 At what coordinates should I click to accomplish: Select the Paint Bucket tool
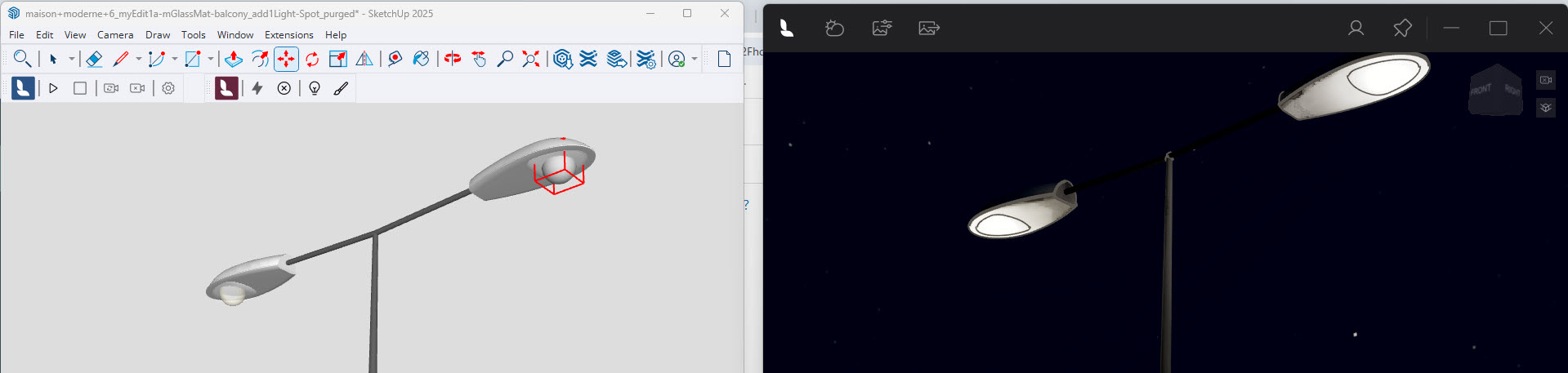421,59
